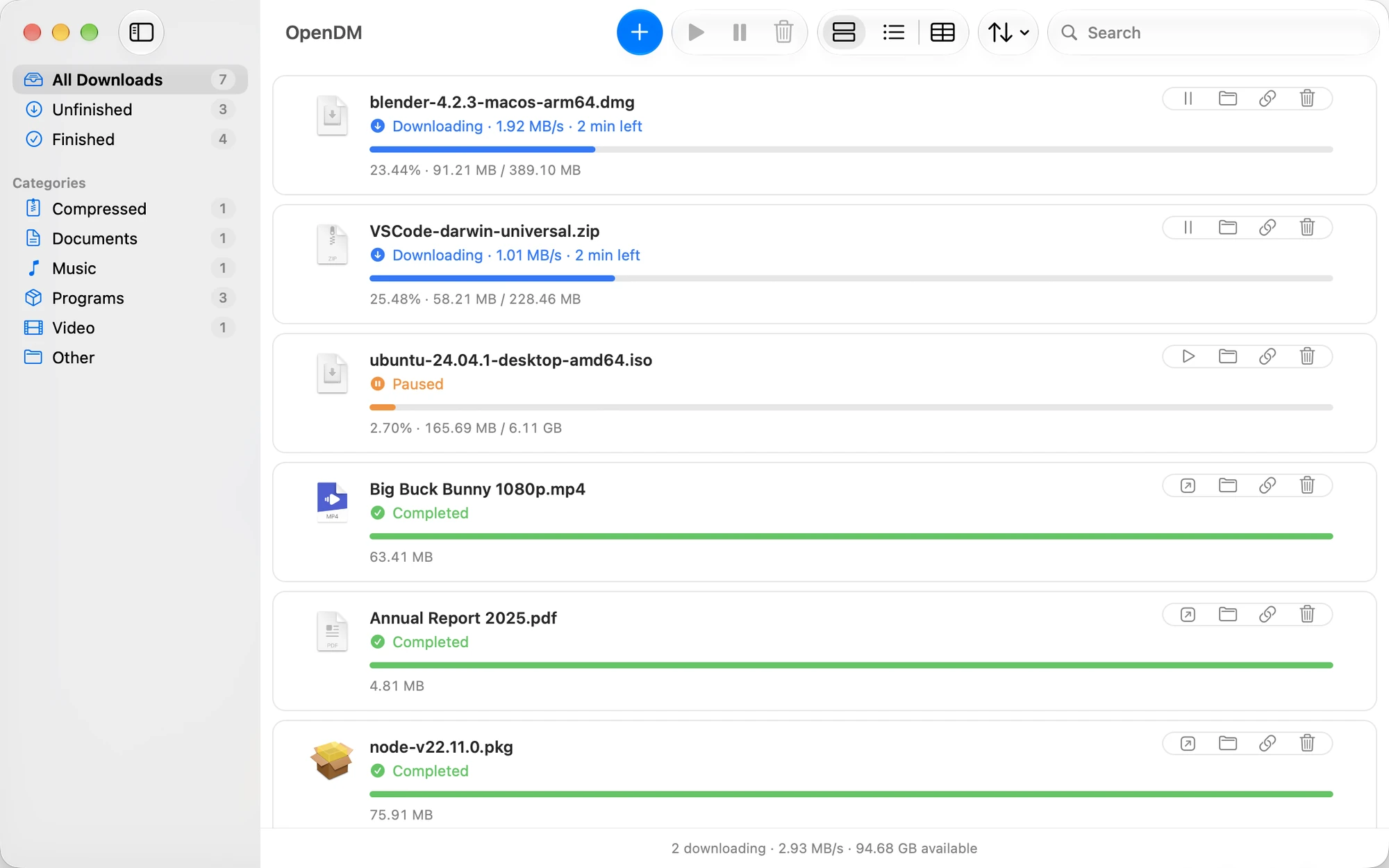Click the toolbar trash icon

click(x=783, y=32)
